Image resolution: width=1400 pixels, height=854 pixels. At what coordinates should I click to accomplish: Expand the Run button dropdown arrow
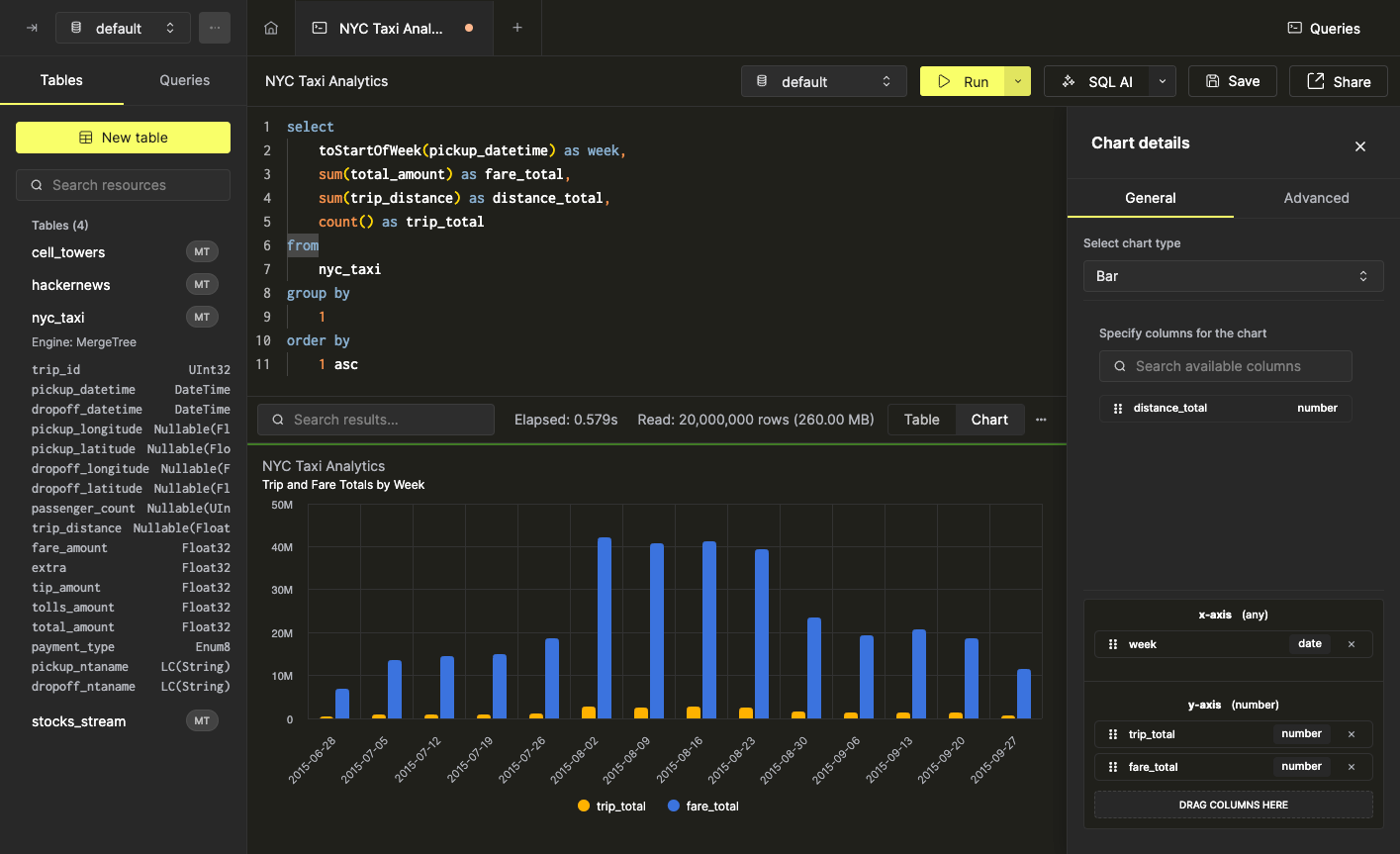[1018, 81]
